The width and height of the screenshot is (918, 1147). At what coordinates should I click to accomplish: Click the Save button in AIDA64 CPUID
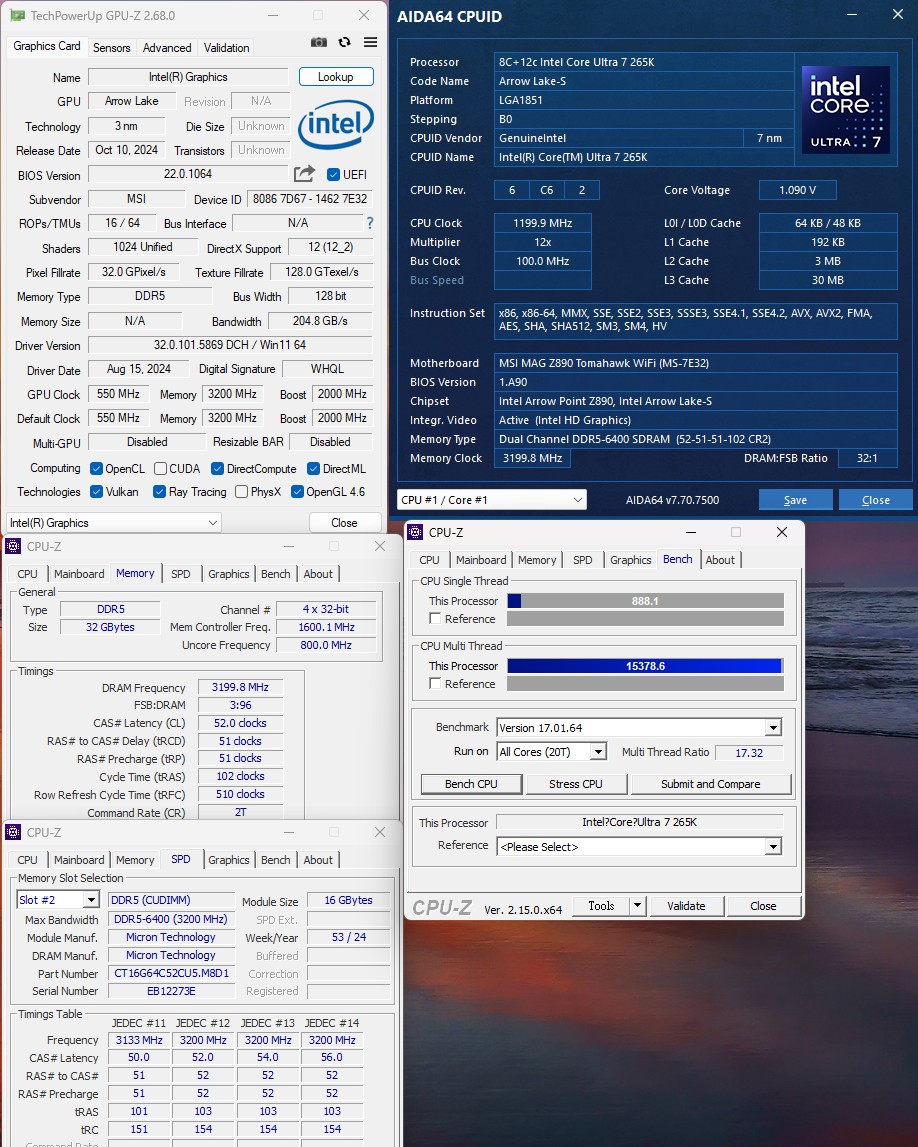(795, 500)
